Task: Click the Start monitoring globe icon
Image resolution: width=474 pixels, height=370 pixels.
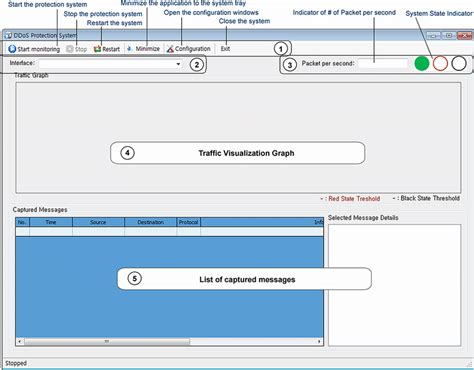Action: point(12,49)
